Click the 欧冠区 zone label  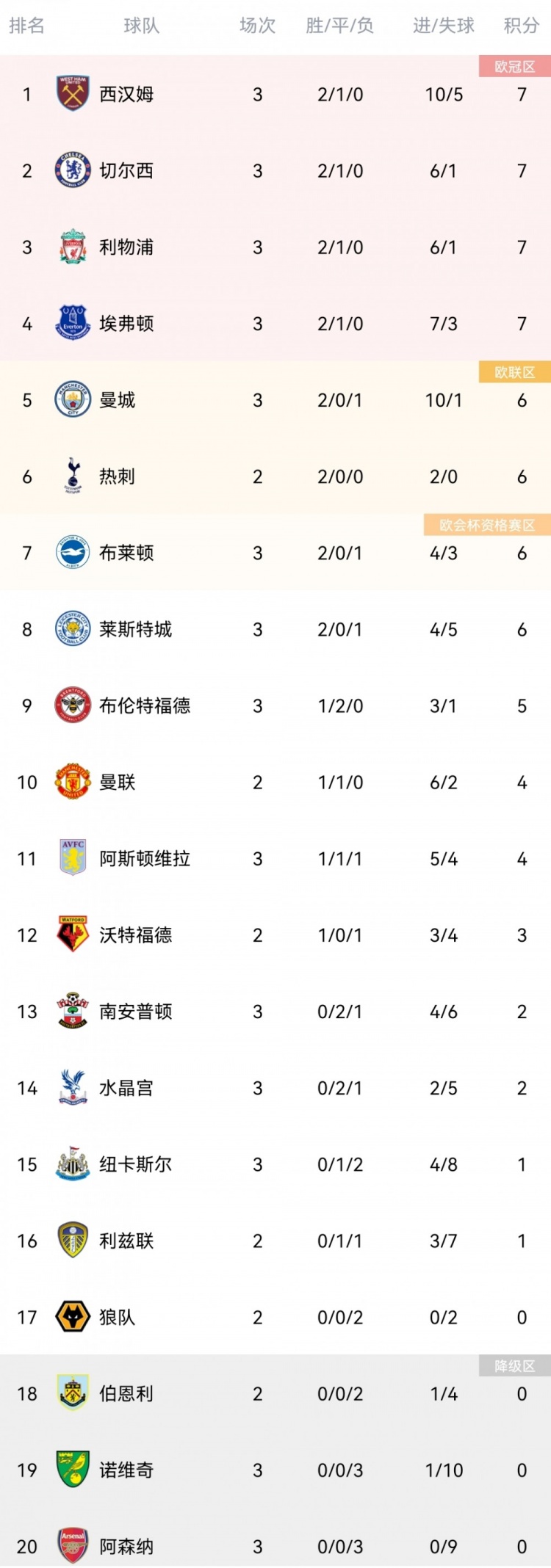tap(515, 67)
